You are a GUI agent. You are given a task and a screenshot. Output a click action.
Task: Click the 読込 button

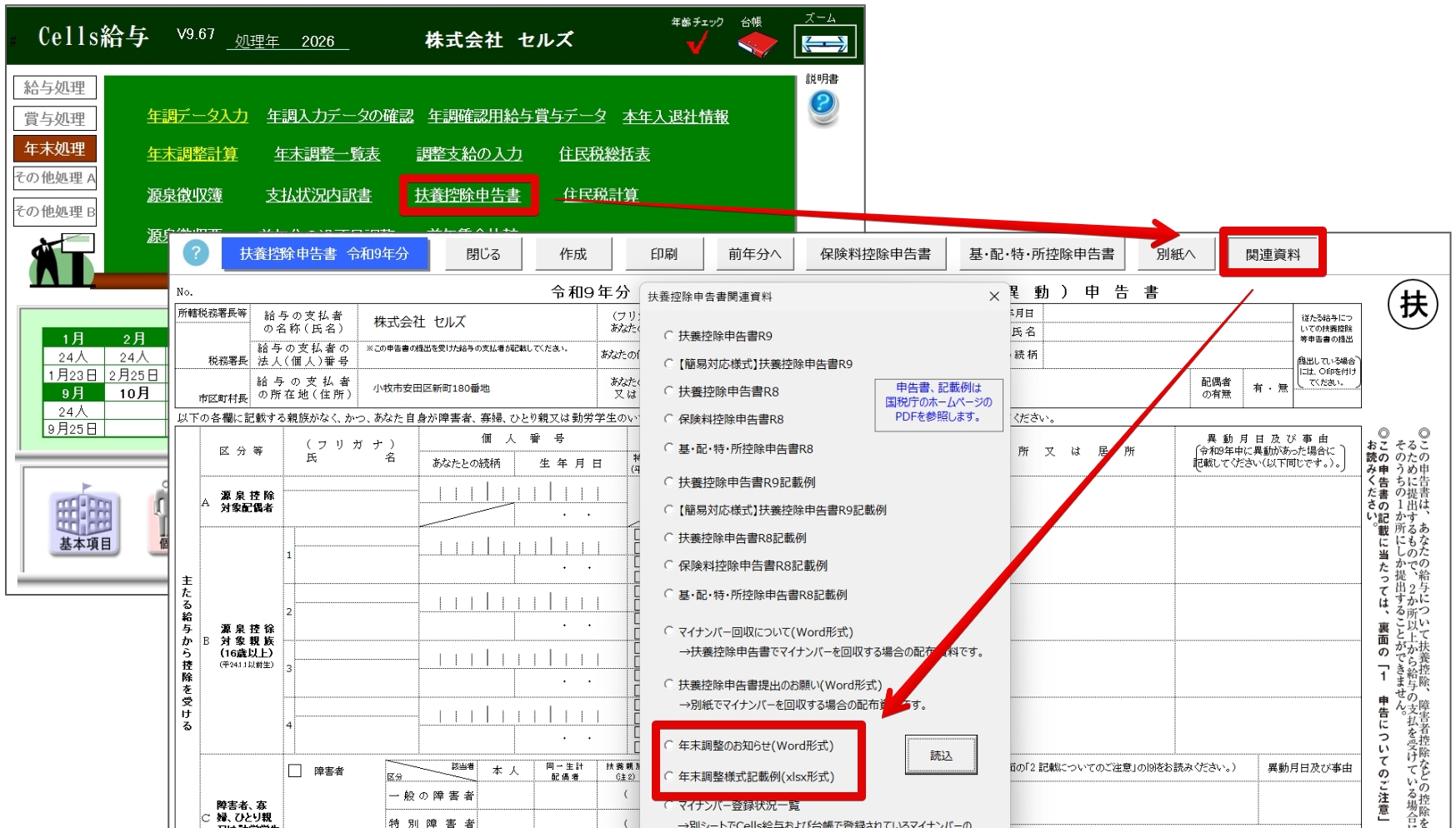pyautogui.click(x=941, y=755)
